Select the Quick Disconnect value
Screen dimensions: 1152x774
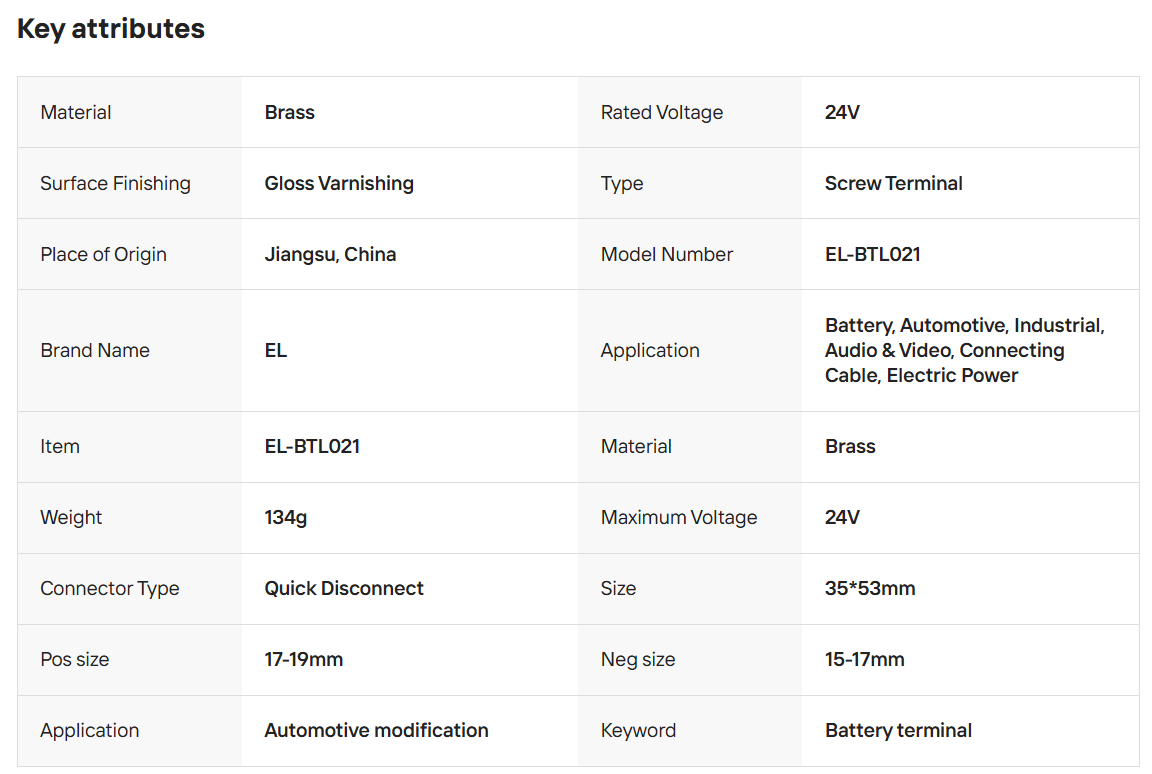(344, 588)
